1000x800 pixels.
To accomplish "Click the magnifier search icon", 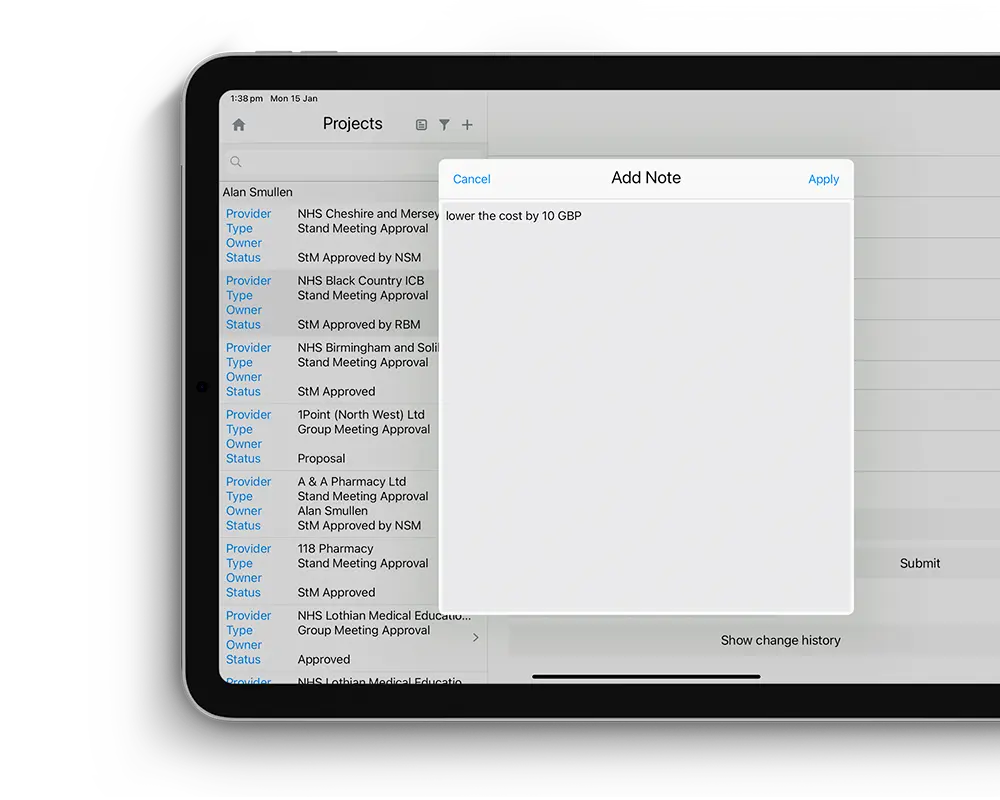I will pos(235,161).
